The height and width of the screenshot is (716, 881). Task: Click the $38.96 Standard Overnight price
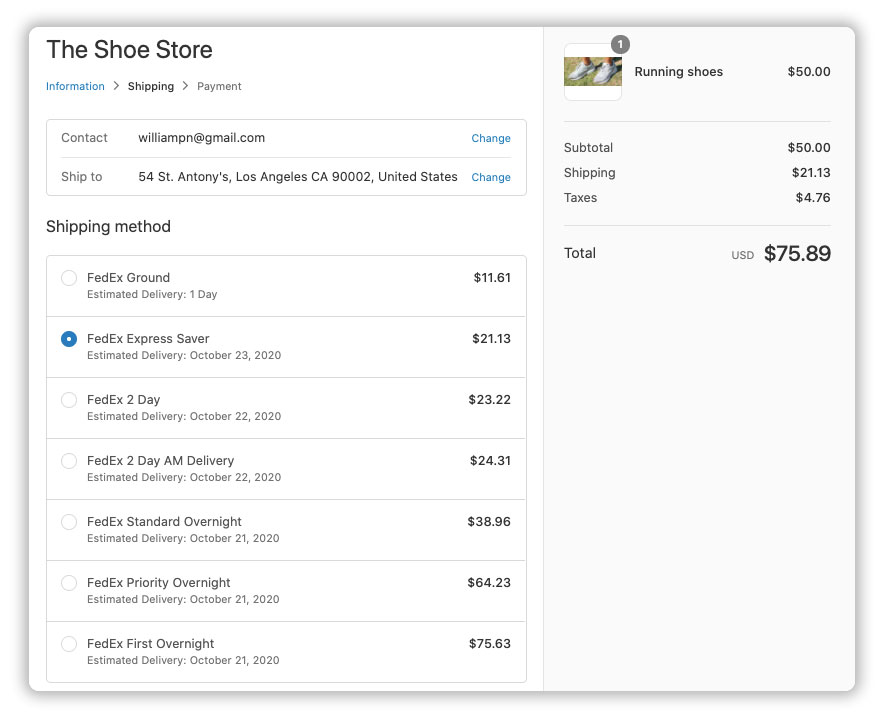[x=489, y=522]
